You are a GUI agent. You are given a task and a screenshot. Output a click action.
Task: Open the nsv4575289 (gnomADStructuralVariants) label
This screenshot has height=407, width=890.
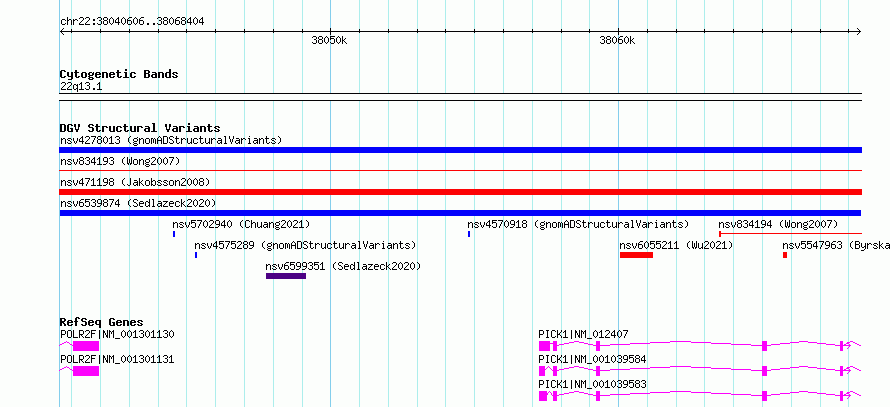tap(305, 245)
